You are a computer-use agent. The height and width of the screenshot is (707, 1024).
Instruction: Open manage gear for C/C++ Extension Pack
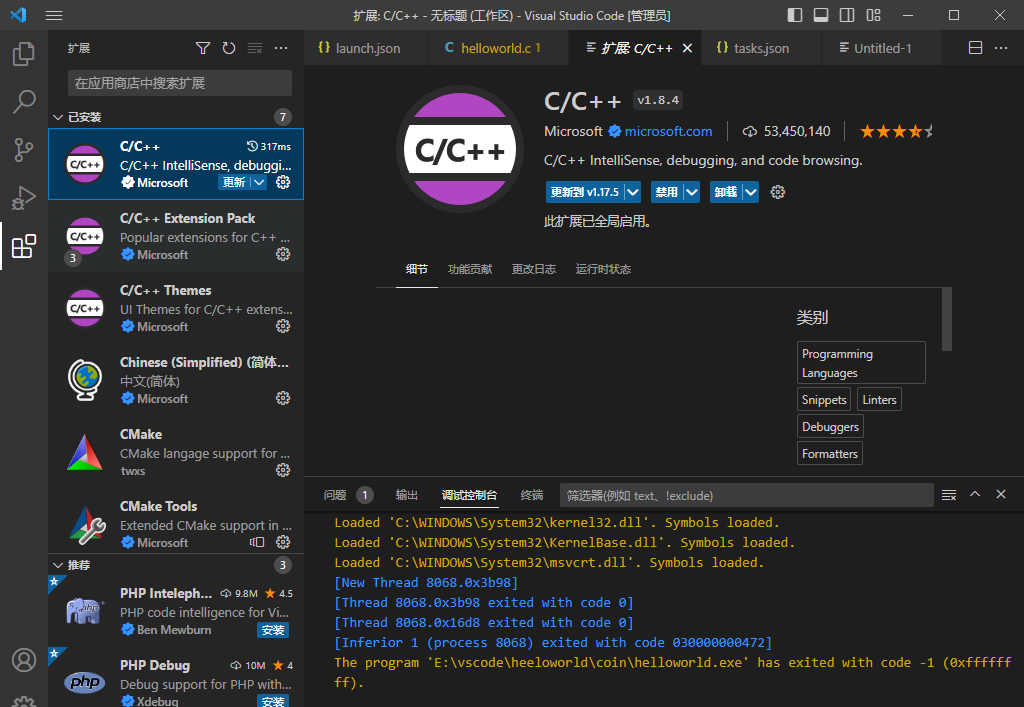click(283, 254)
